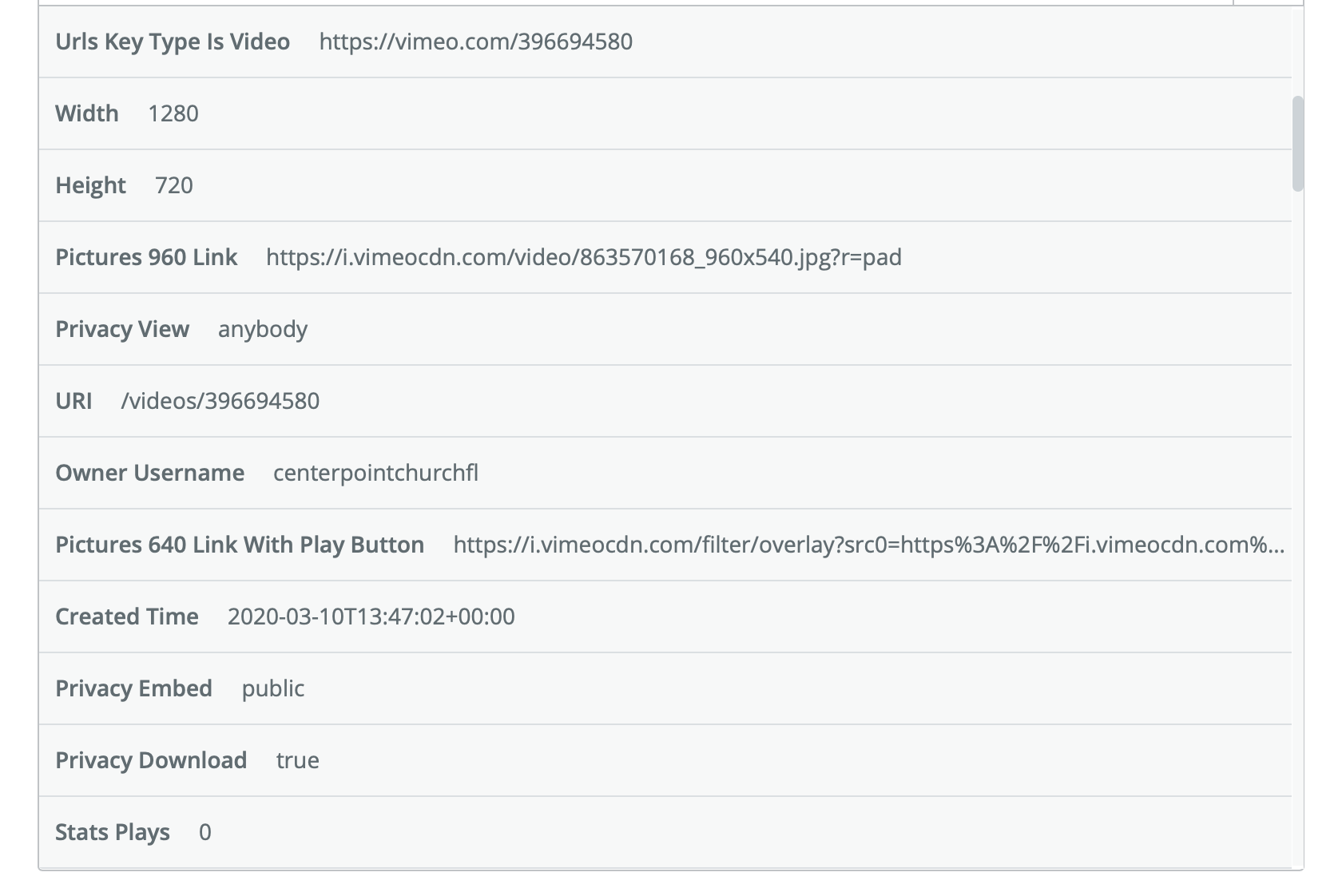Image resolution: width=1342 pixels, height=896 pixels.
Task: Click the centerpointchurchfl username value
Action: (x=376, y=473)
